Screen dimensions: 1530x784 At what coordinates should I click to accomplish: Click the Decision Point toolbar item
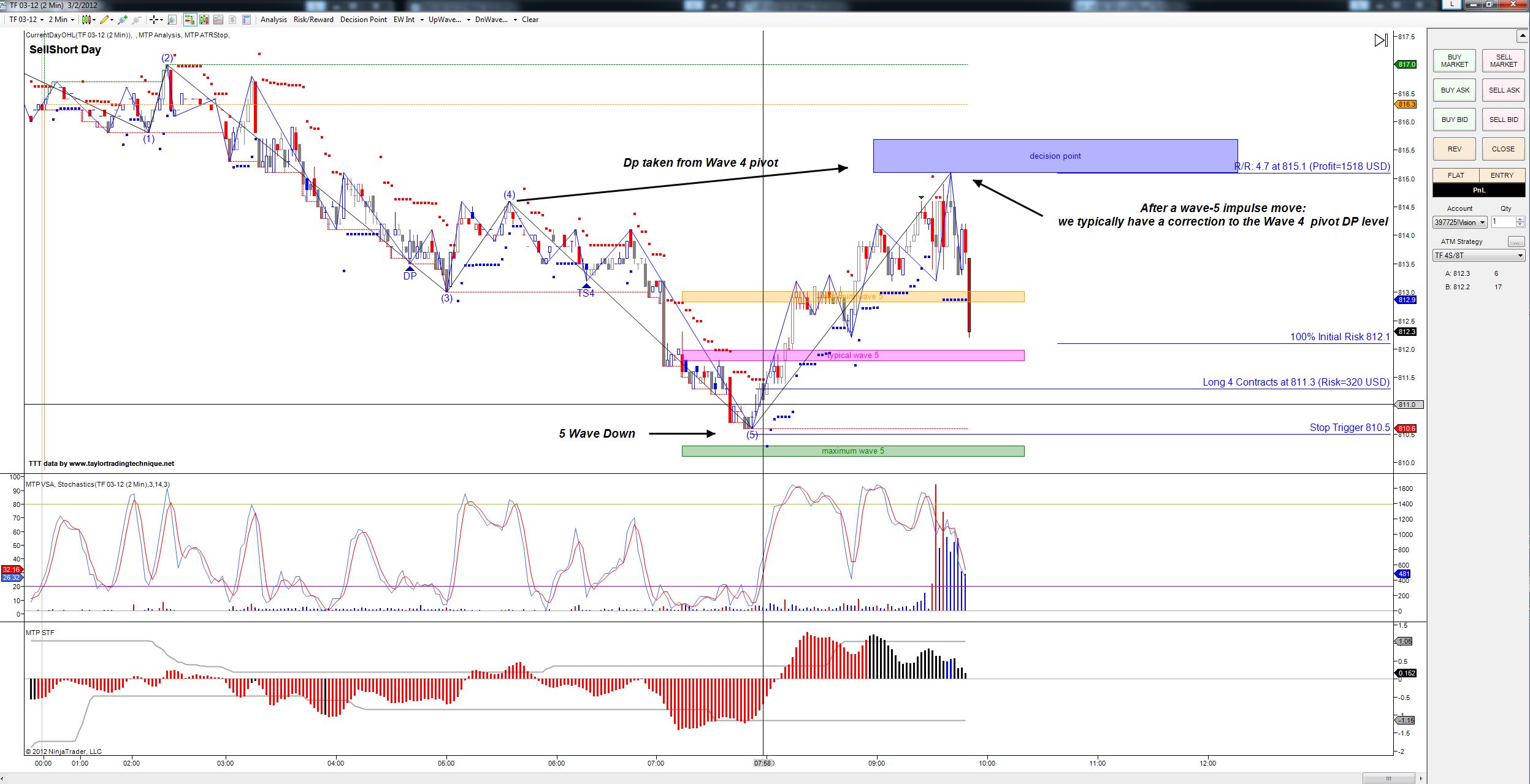(x=364, y=20)
